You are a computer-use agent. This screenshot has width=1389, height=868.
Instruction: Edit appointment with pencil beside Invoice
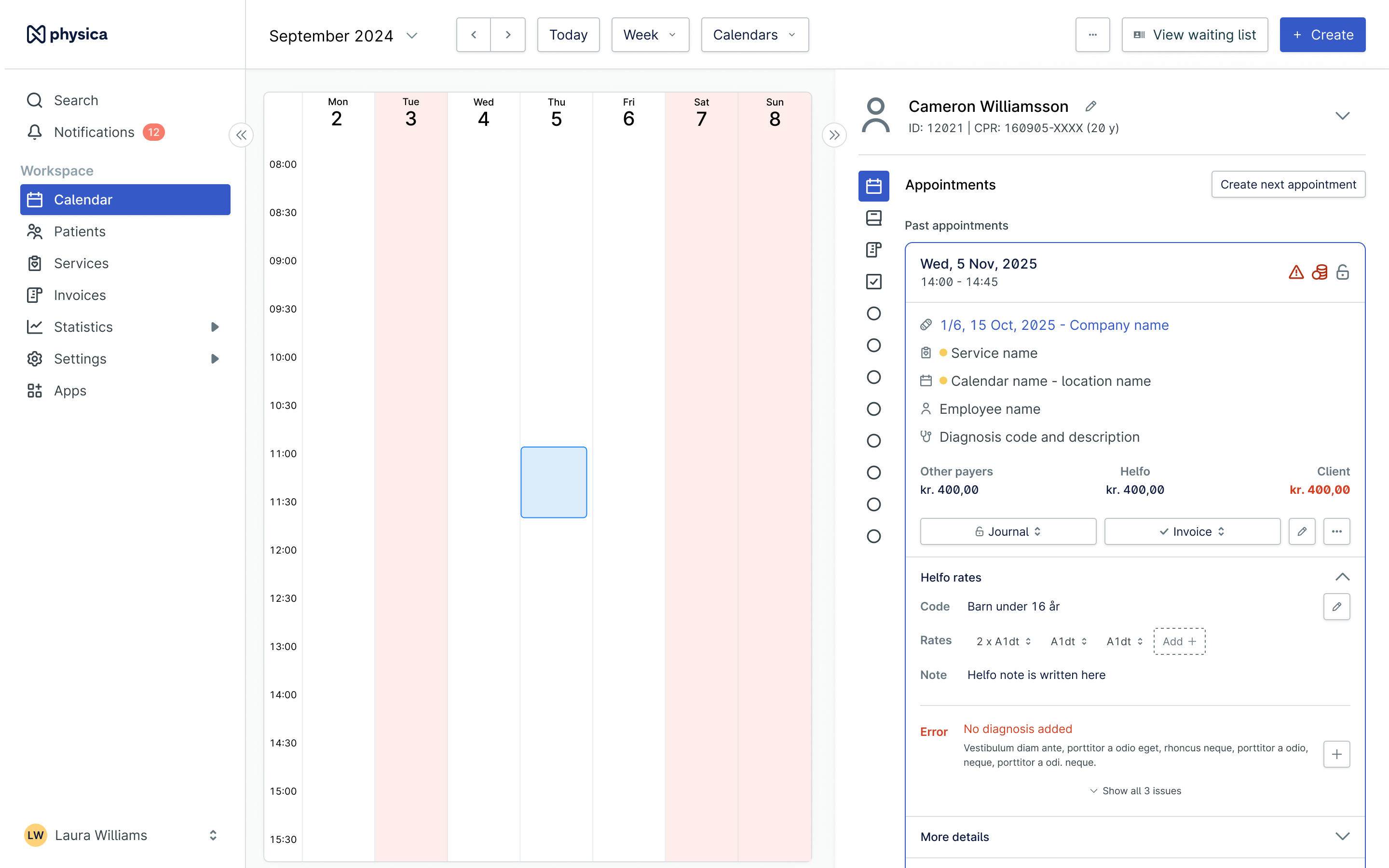click(1302, 531)
